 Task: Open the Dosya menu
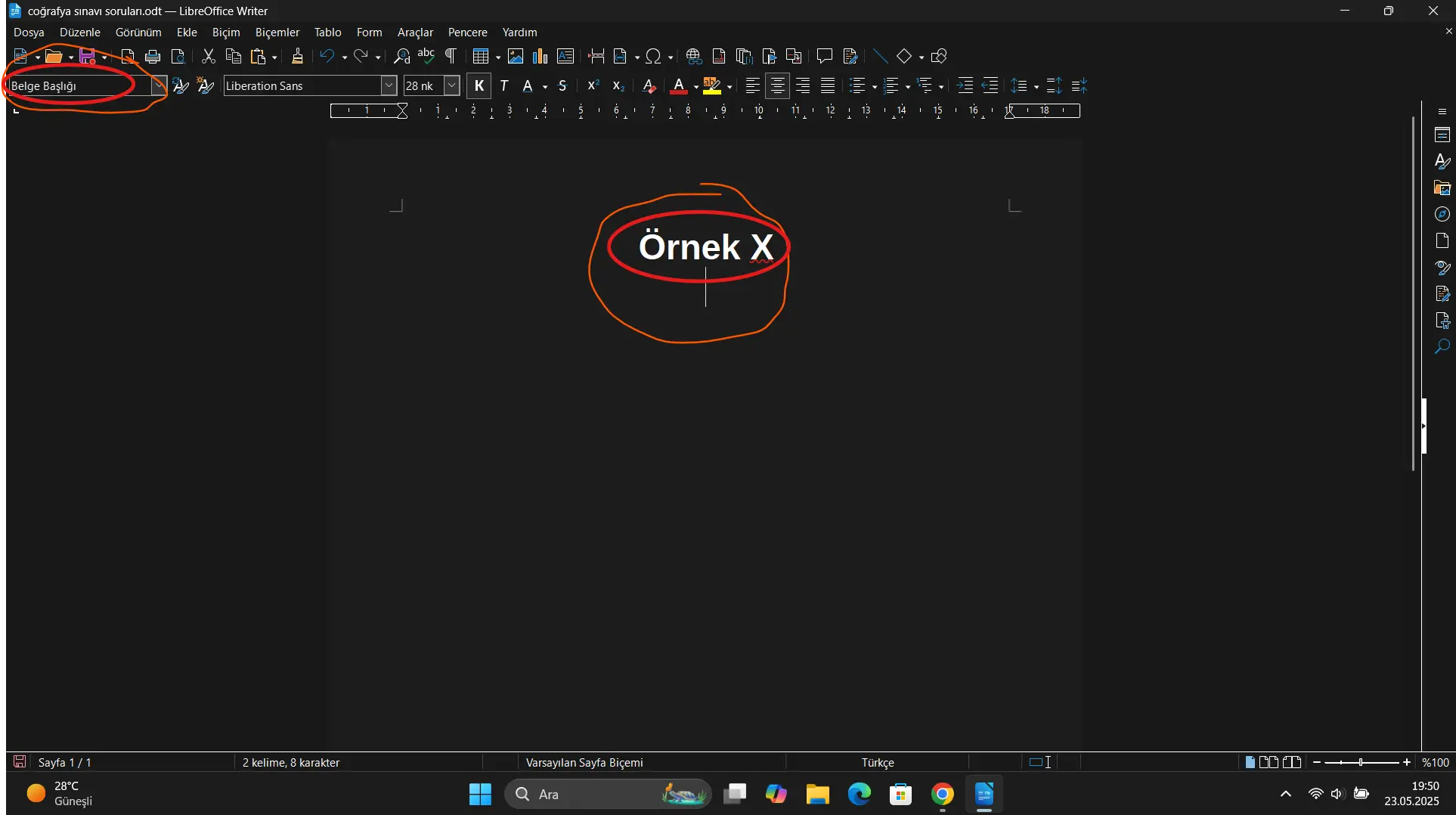29,33
